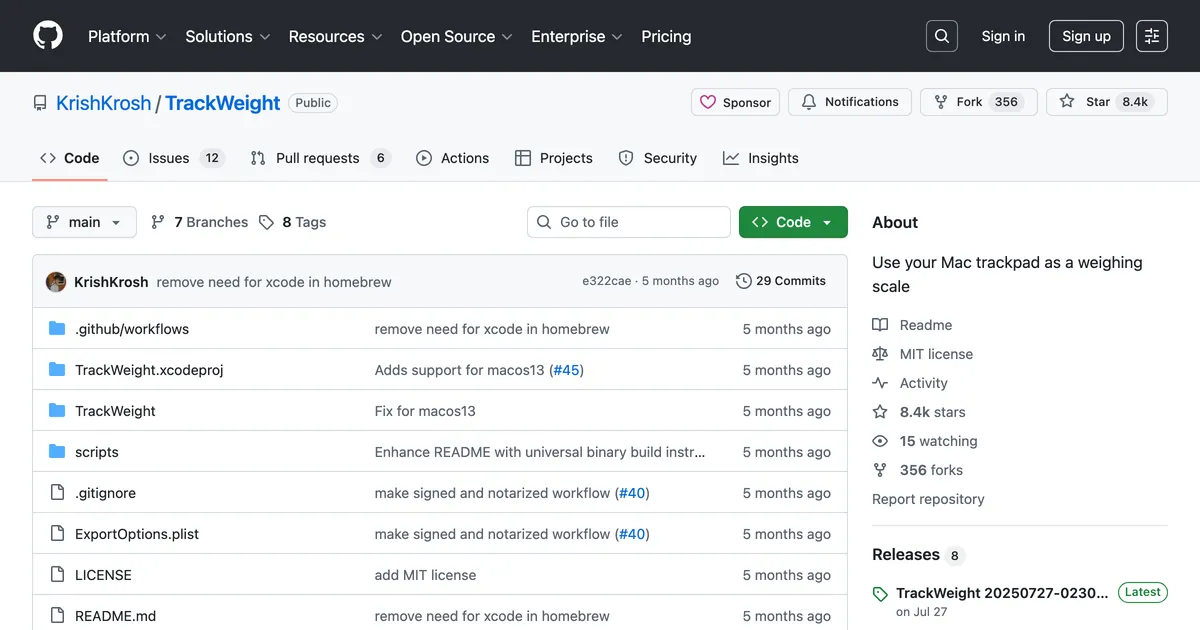Expand the green Code dropdown

pyautogui.click(x=792, y=222)
